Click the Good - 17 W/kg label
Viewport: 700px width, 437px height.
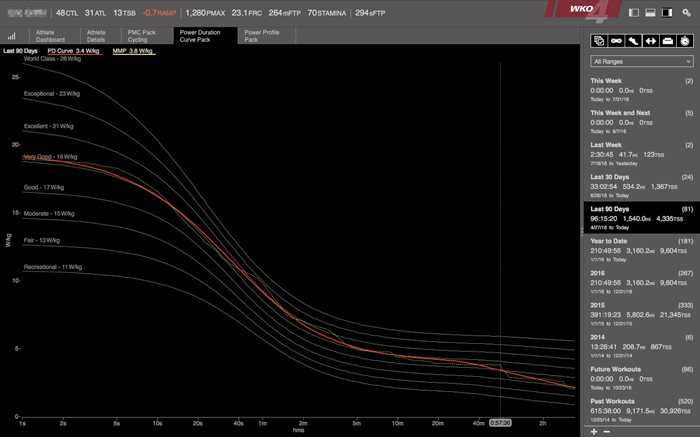(44, 187)
